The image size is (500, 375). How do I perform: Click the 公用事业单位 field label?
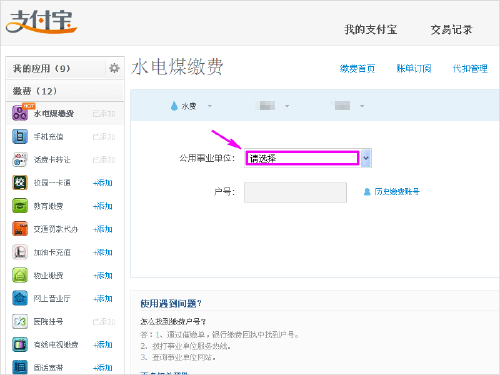(207, 158)
